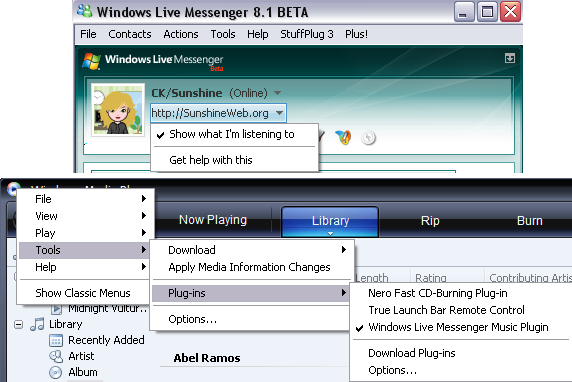
Task: Open status dropdown next to (Online)
Action: tap(277, 93)
